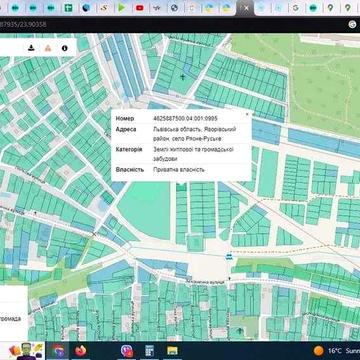Click the 16°C weather widget
This screenshot has height=360, width=360.
337,351
